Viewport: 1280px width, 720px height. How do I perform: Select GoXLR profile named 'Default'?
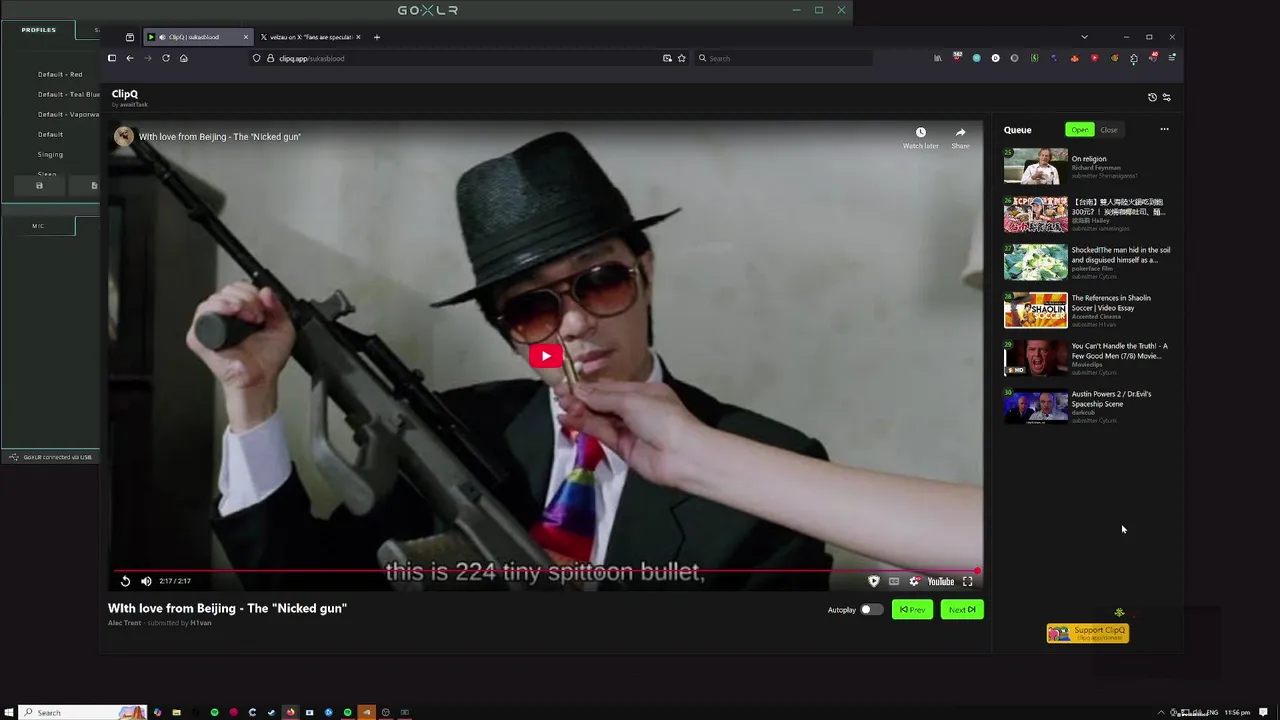coord(50,134)
